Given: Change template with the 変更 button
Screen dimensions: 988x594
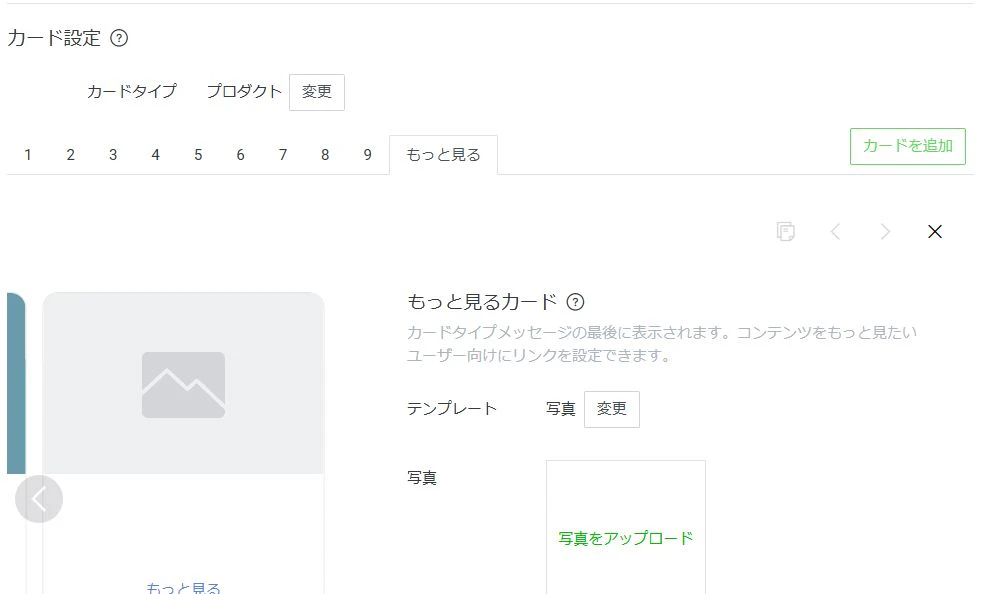Looking at the screenshot, I should 612,409.
